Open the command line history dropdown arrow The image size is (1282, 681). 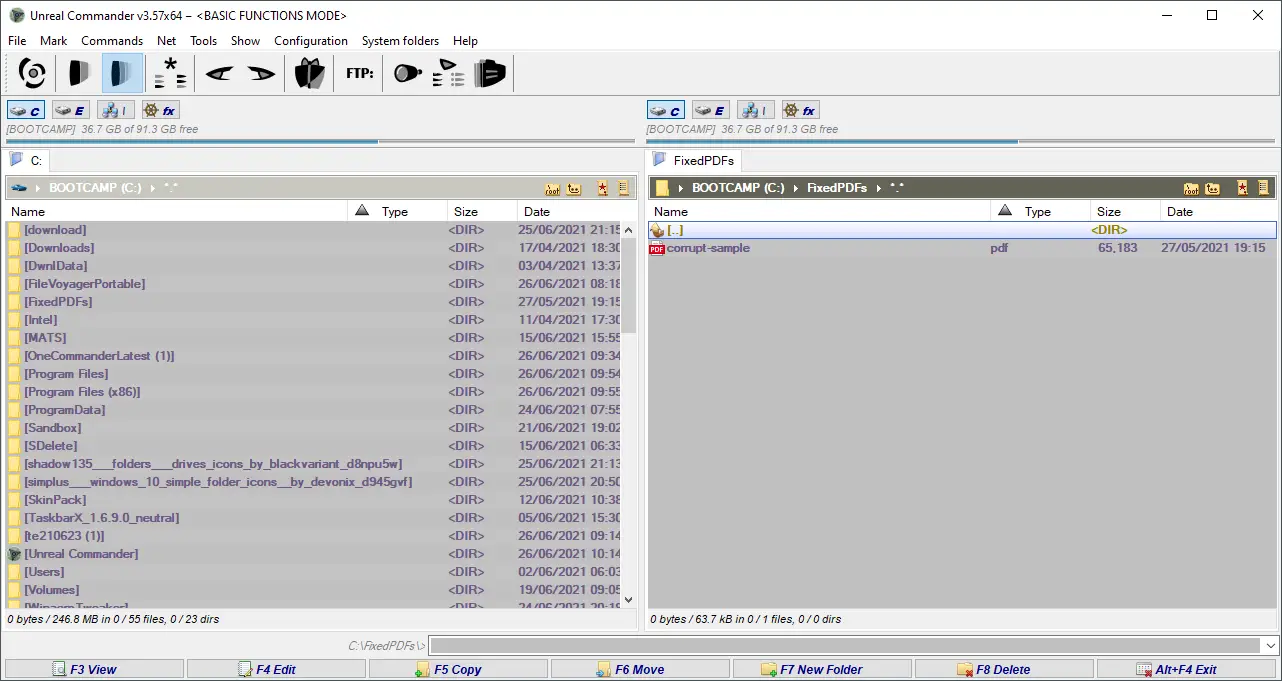(1269, 646)
